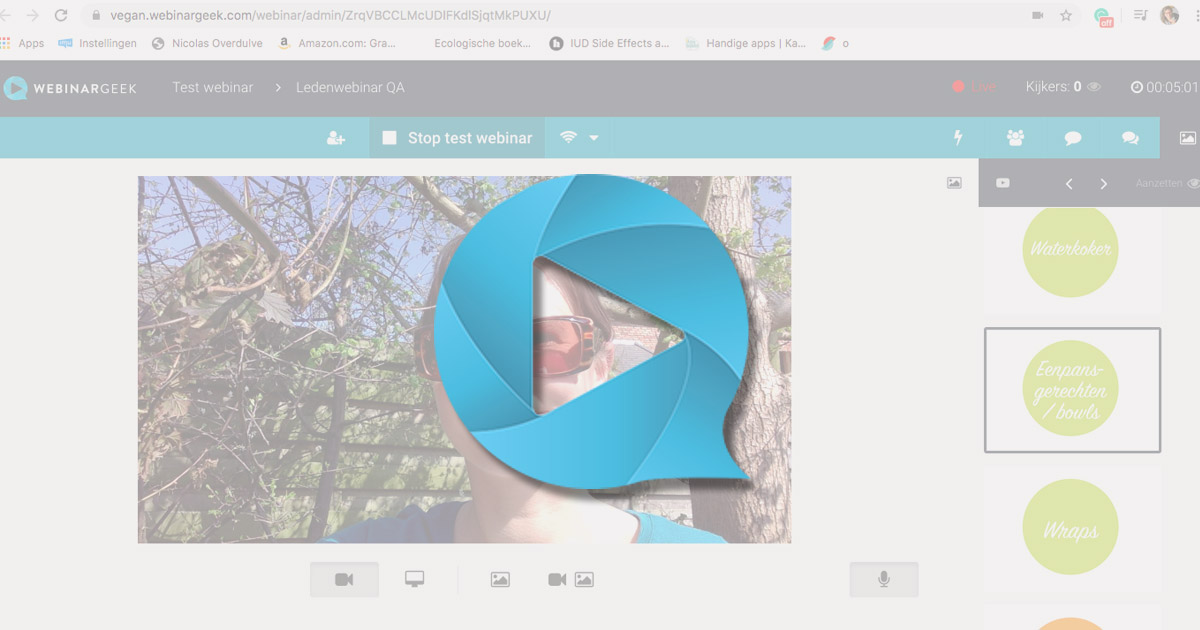
Task: Switch to presentation image source
Action: click(x=500, y=579)
